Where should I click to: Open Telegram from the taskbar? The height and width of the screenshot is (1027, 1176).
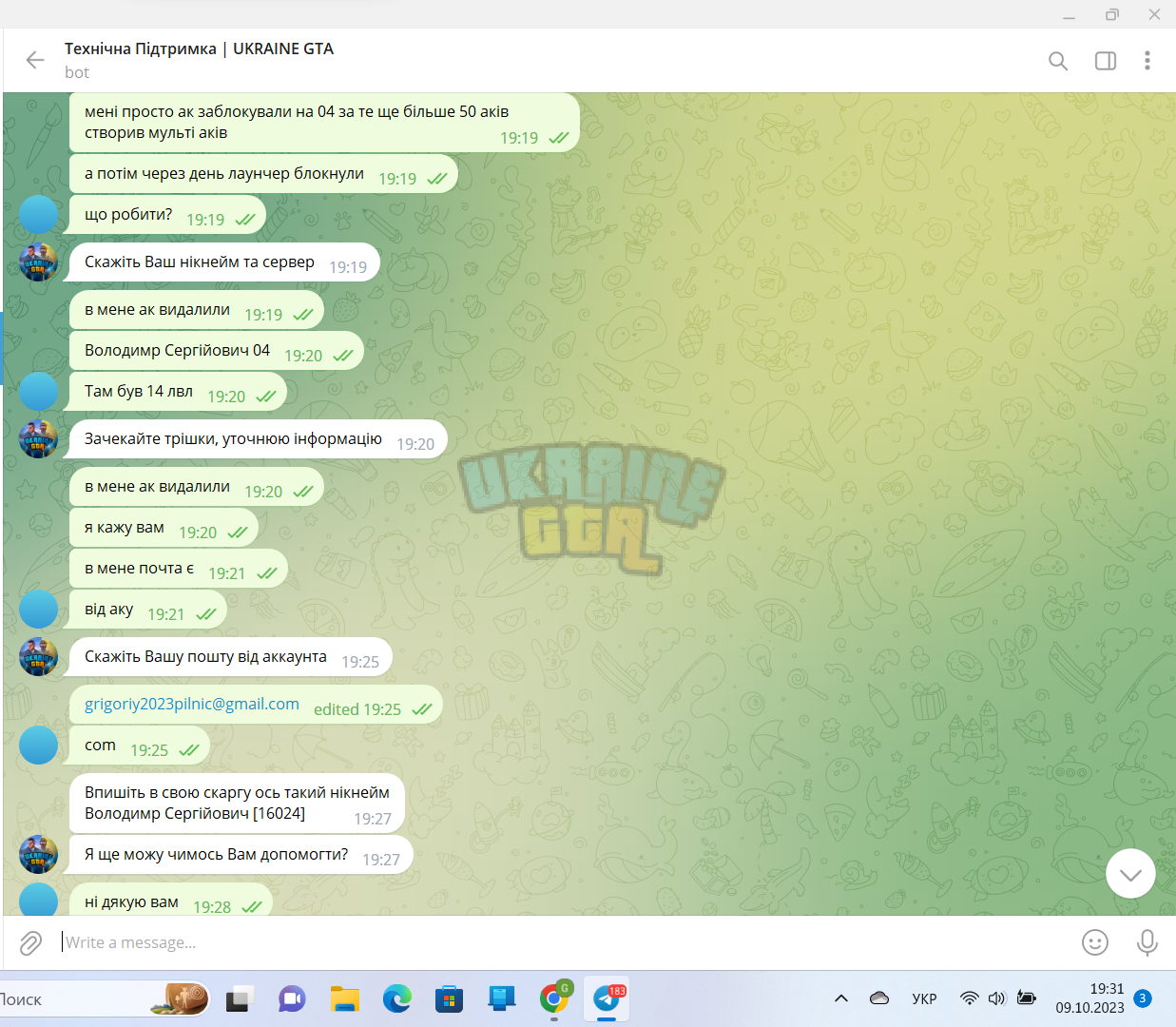tap(607, 998)
